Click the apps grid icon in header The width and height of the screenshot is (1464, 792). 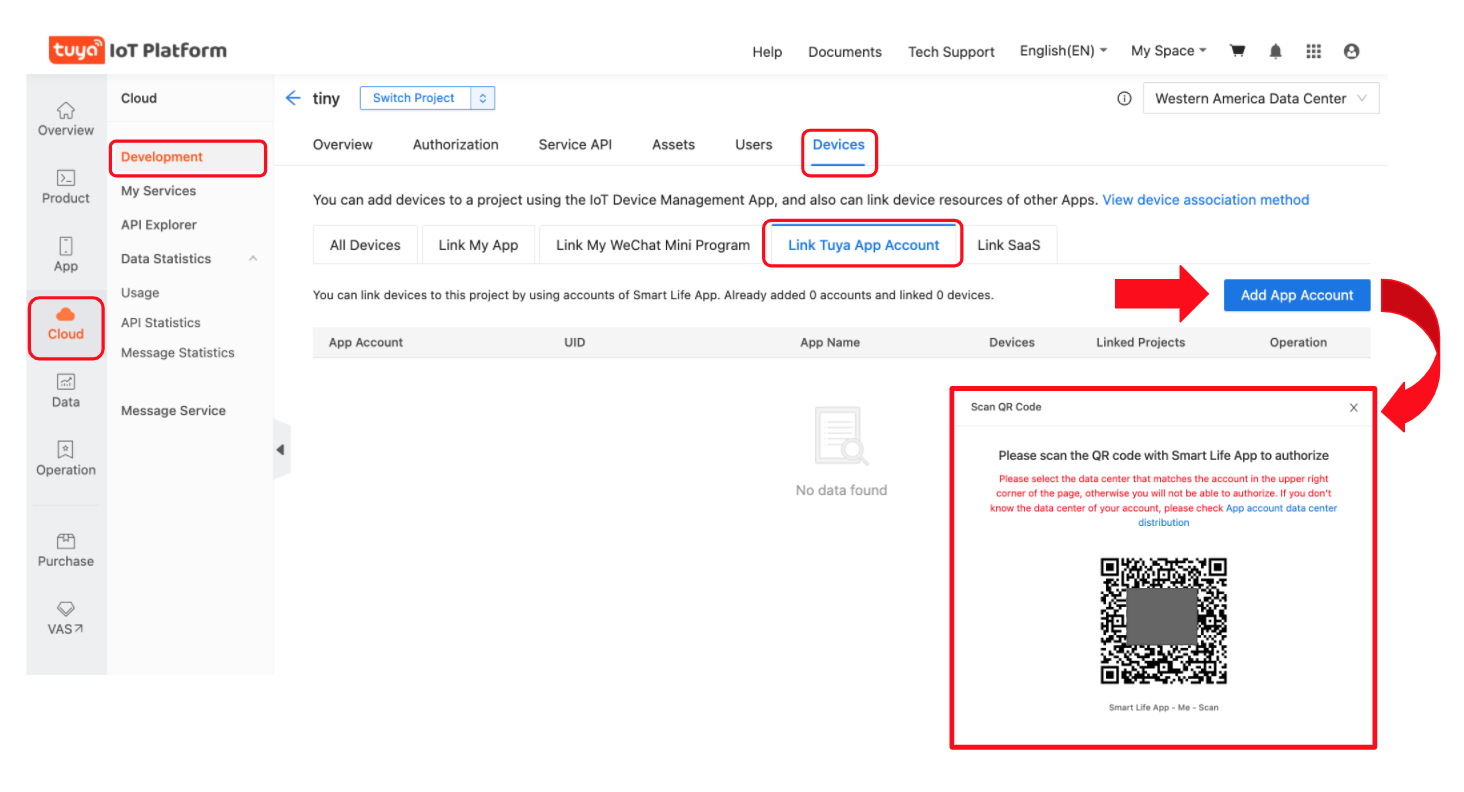click(1313, 51)
